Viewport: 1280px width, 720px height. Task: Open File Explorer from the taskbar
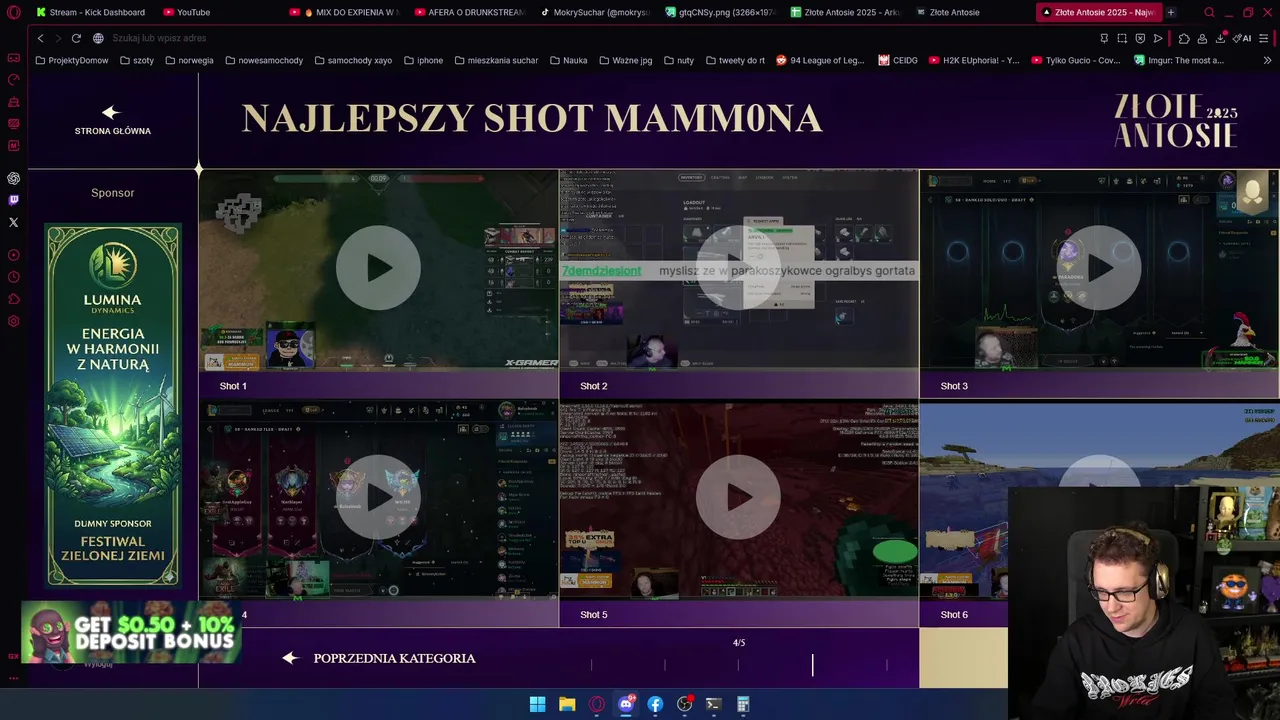[x=567, y=704]
